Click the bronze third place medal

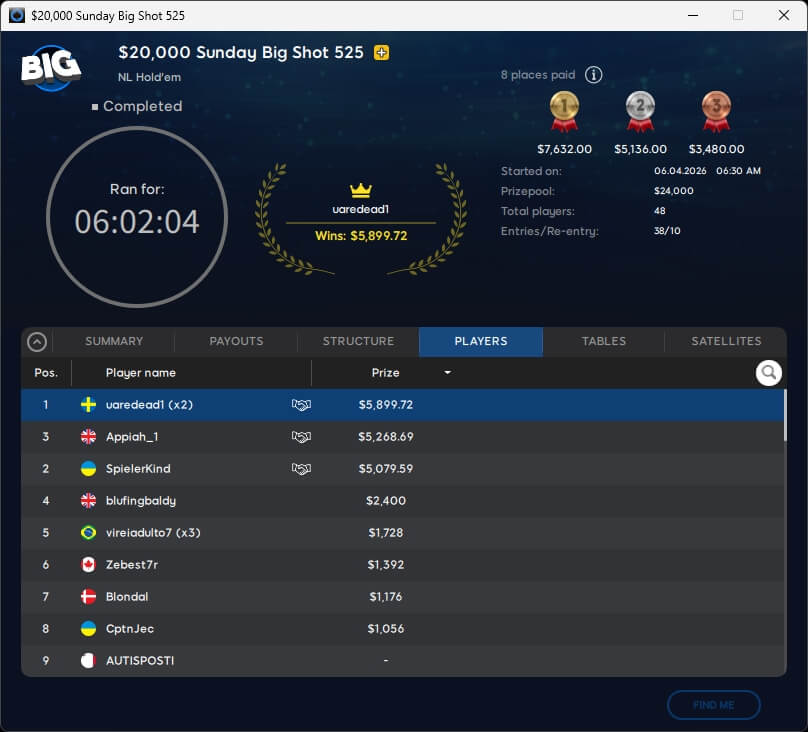716,110
